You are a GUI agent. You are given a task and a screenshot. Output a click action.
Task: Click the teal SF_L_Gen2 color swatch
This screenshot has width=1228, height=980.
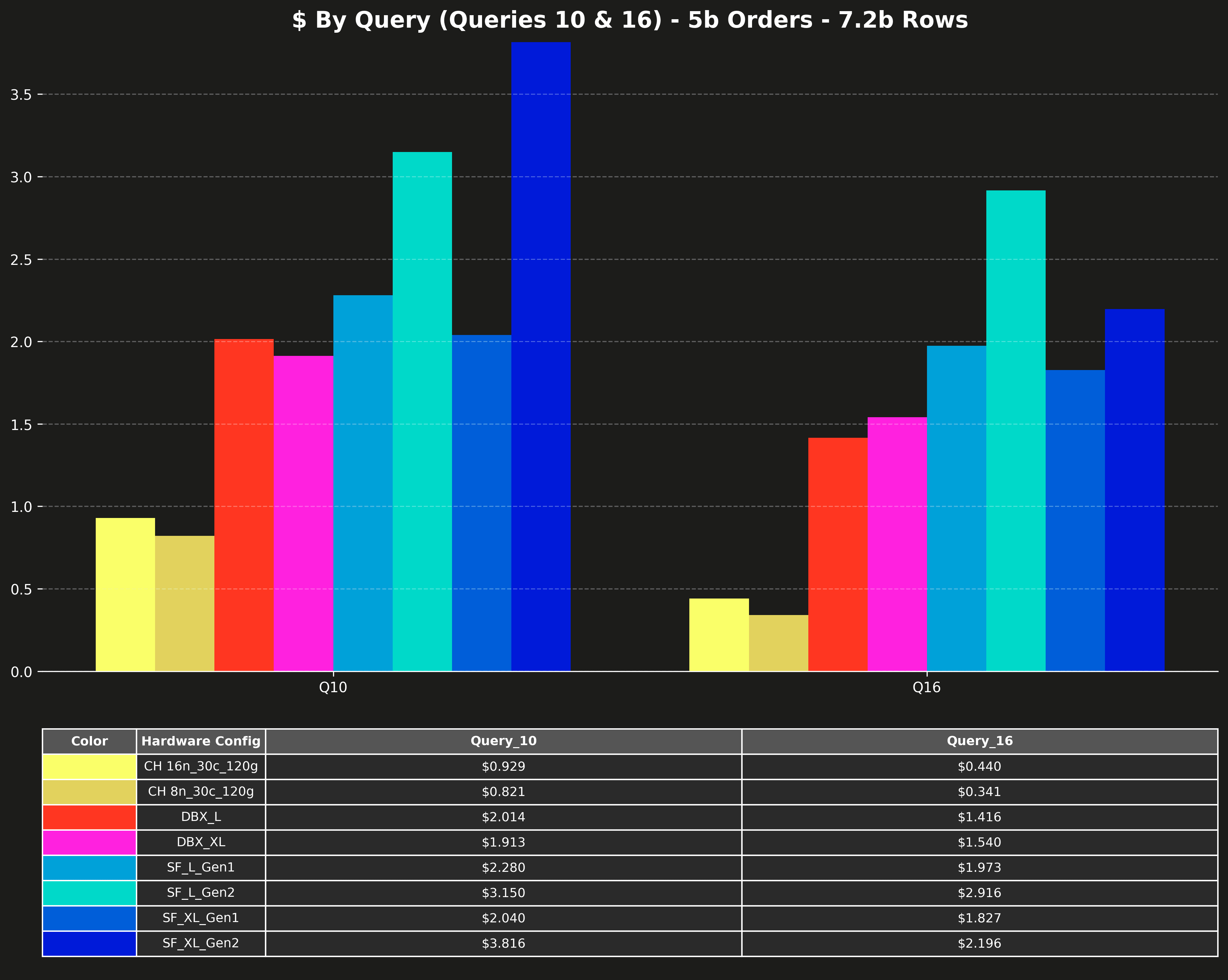(89, 892)
